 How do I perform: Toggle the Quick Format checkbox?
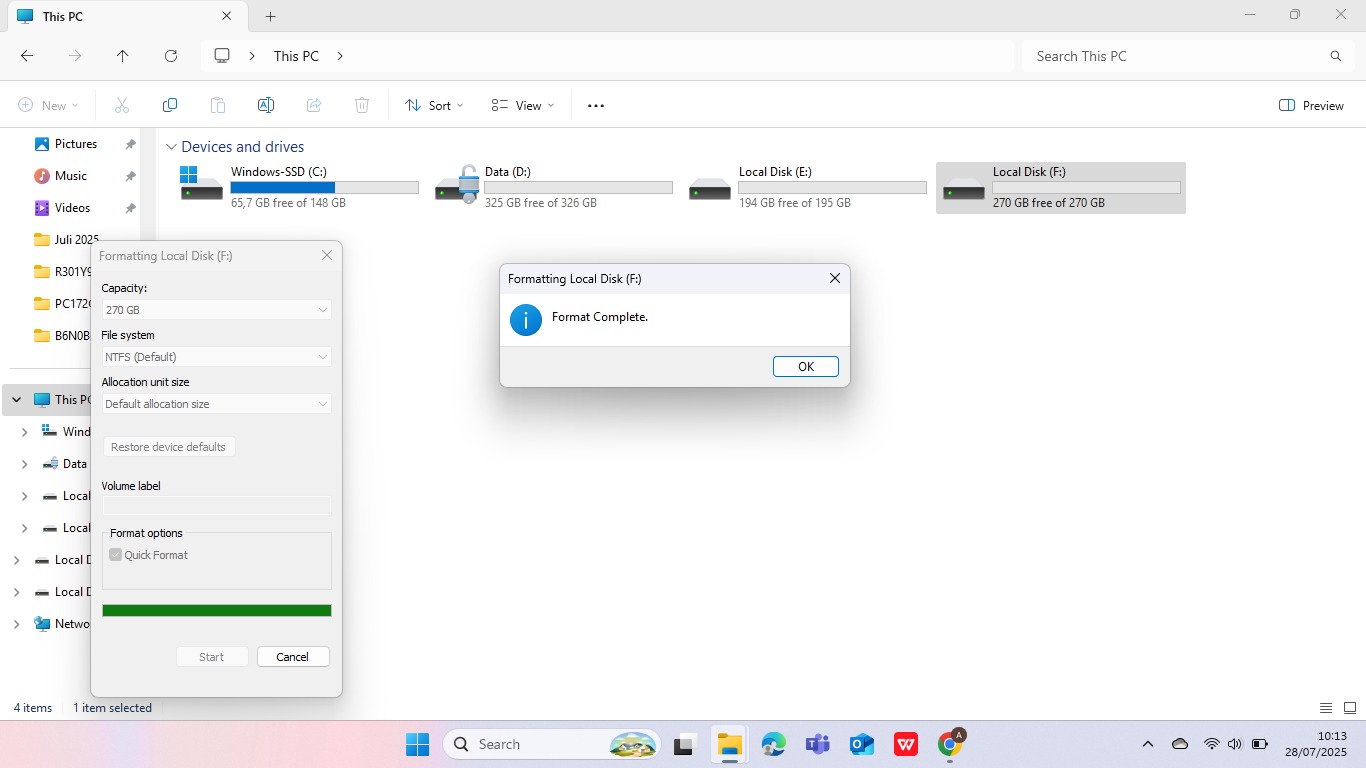click(x=116, y=555)
